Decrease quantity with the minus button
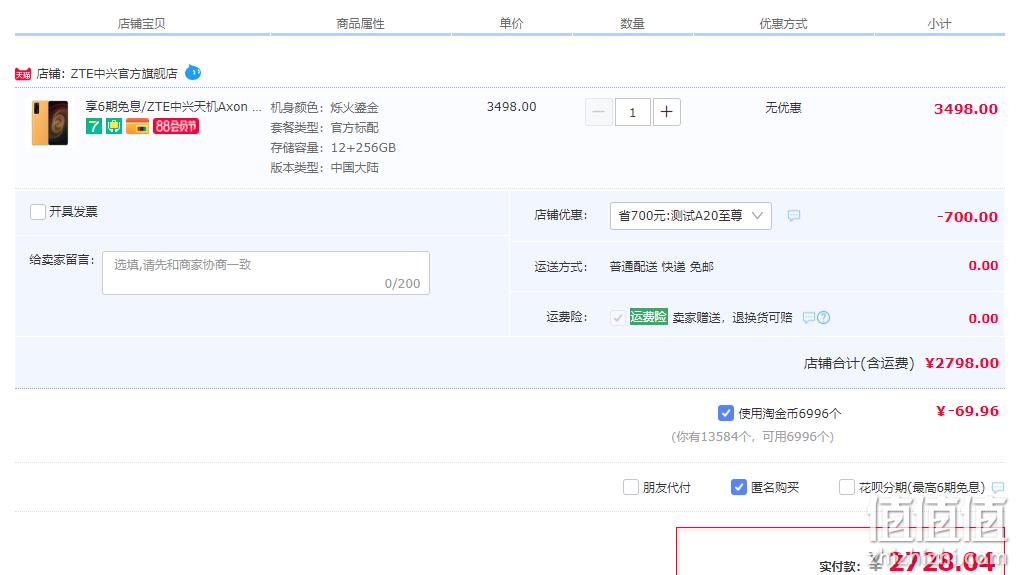1017x575 pixels. point(599,112)
